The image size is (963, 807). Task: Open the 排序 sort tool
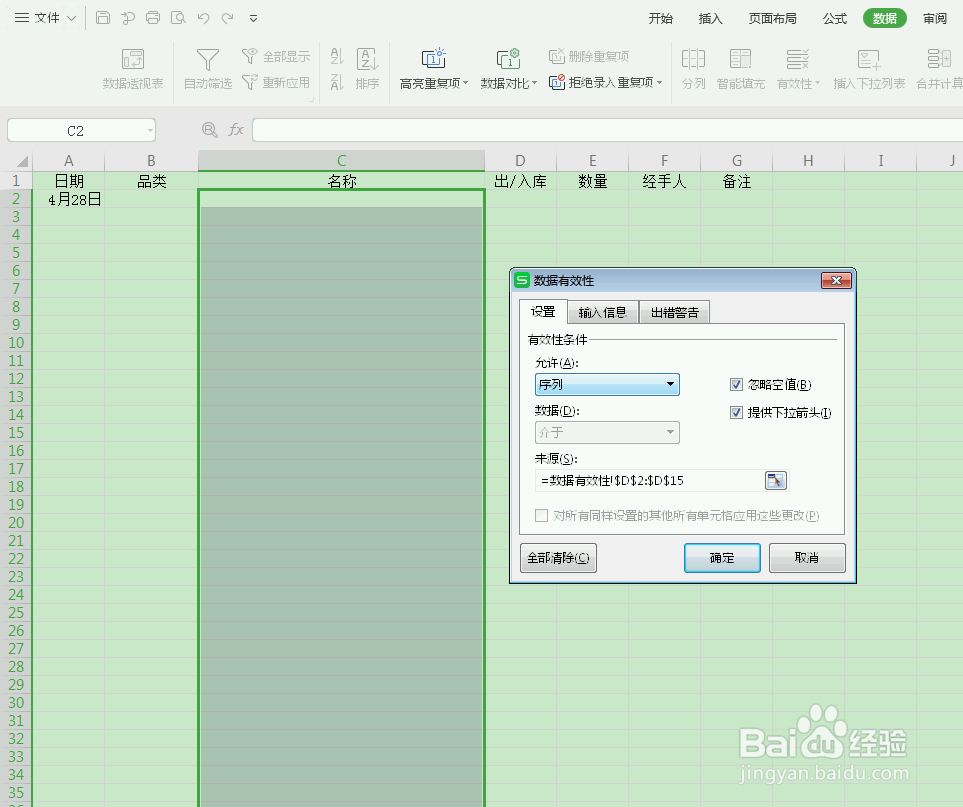click(x=366, y=68)
